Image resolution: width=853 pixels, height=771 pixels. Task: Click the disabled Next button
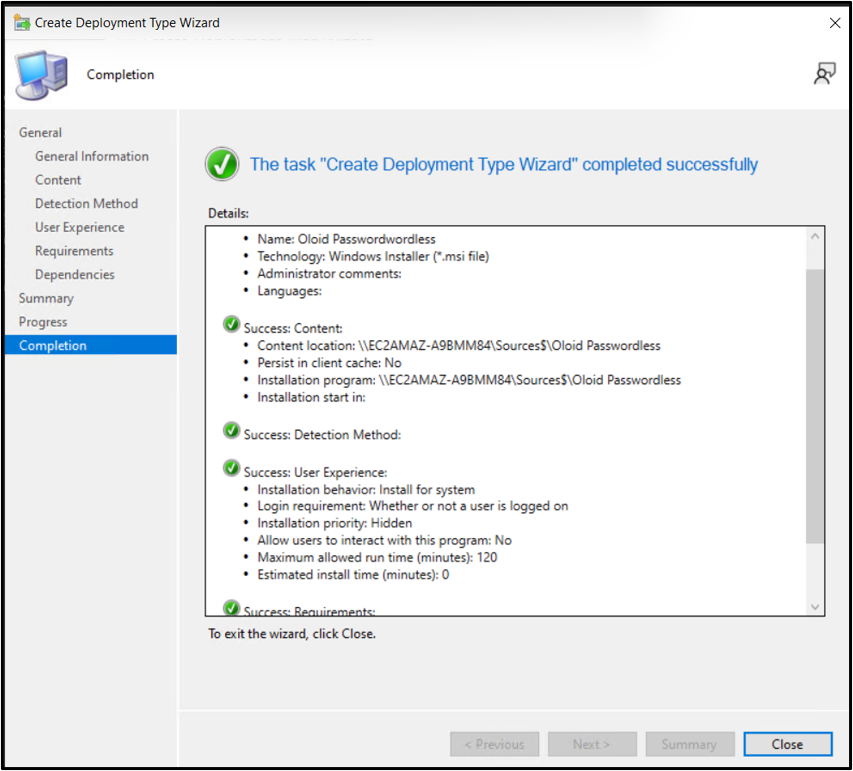(592, 744)
